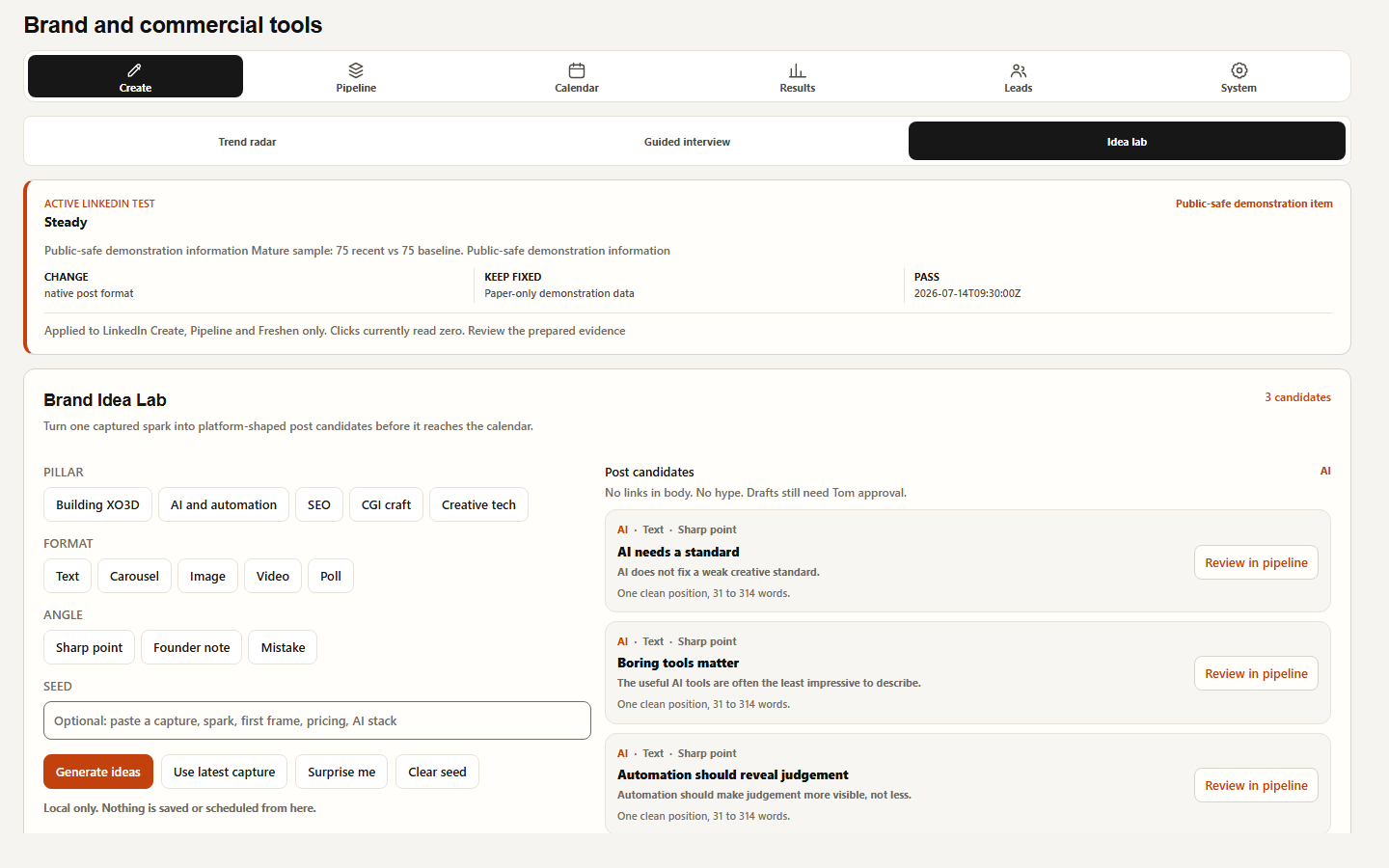The image size is (1389, 868).
Task: Click the 'Public-safe demonstration item' label
Action: click(x=1254, y=203)
